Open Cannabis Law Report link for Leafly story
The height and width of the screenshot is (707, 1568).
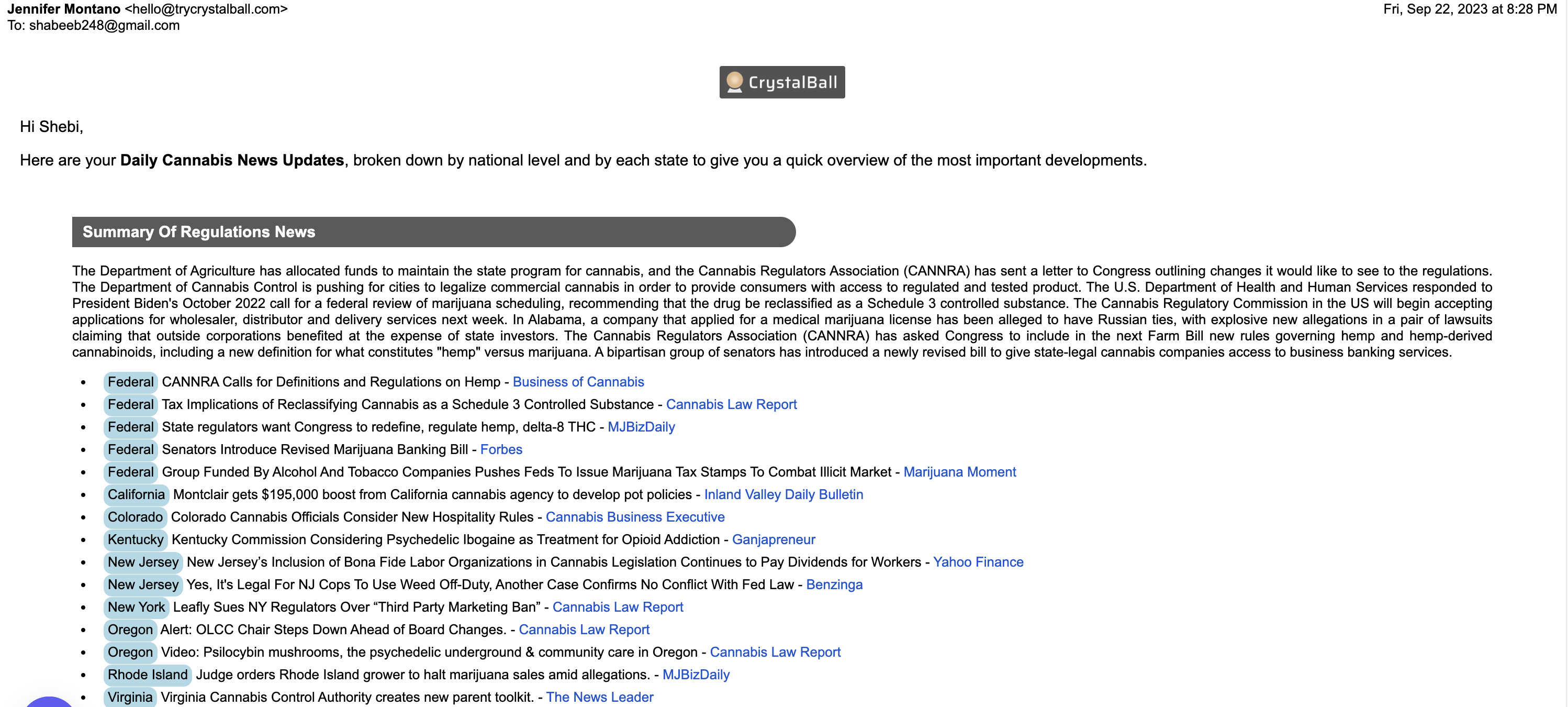pos(618,607)
